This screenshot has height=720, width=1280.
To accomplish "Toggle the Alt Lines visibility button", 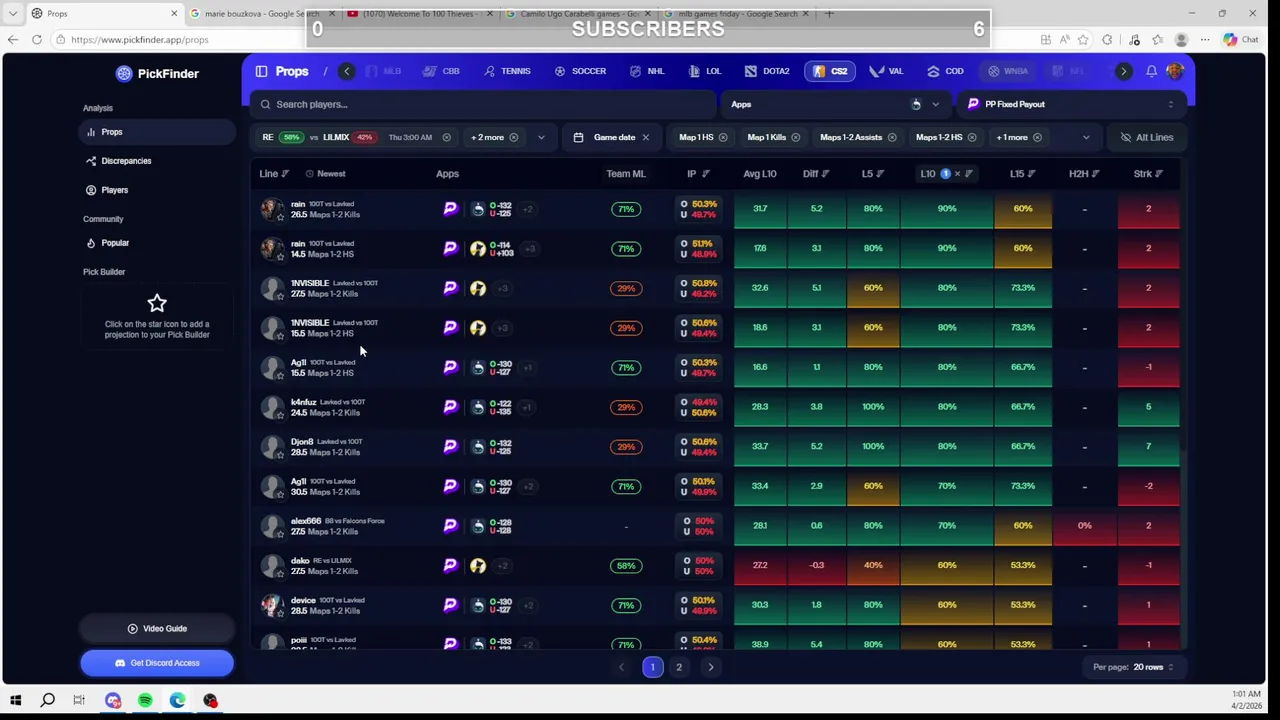I will click(x=1146, y=137).
